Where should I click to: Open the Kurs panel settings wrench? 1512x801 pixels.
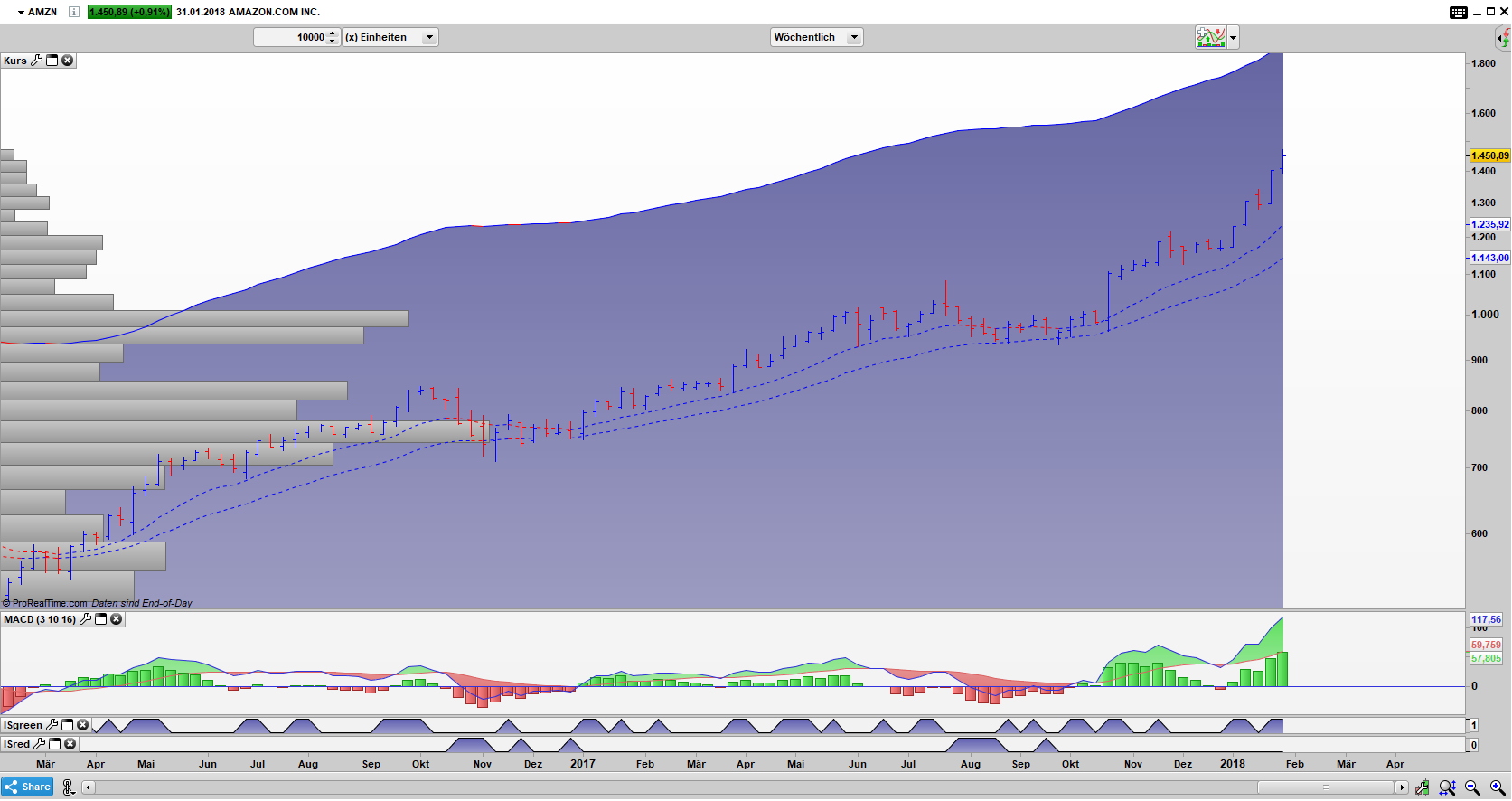(36, 61)
